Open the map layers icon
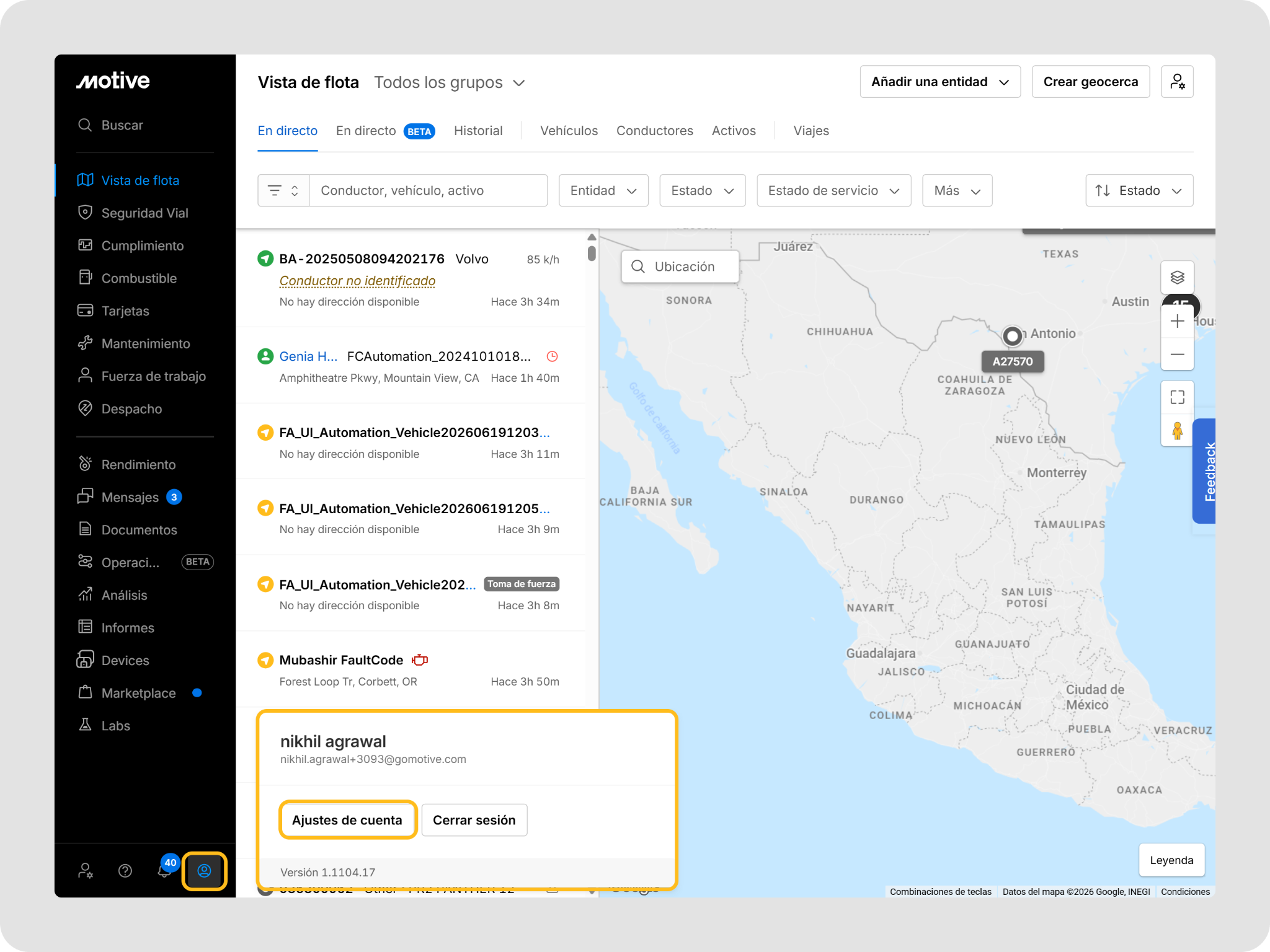The width and height of the screenshot is (1270, 952). pyautogui.click(x=1177, y=277)
